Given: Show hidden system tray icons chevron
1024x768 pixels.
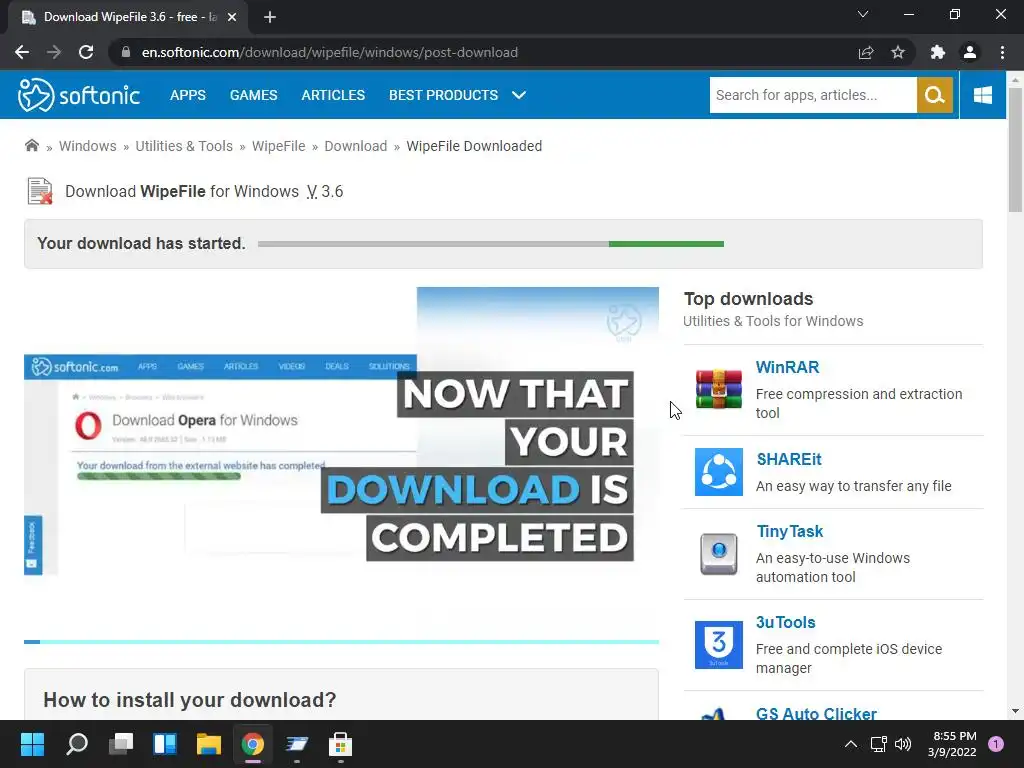Looking at the screenshot, I should 851,744.
